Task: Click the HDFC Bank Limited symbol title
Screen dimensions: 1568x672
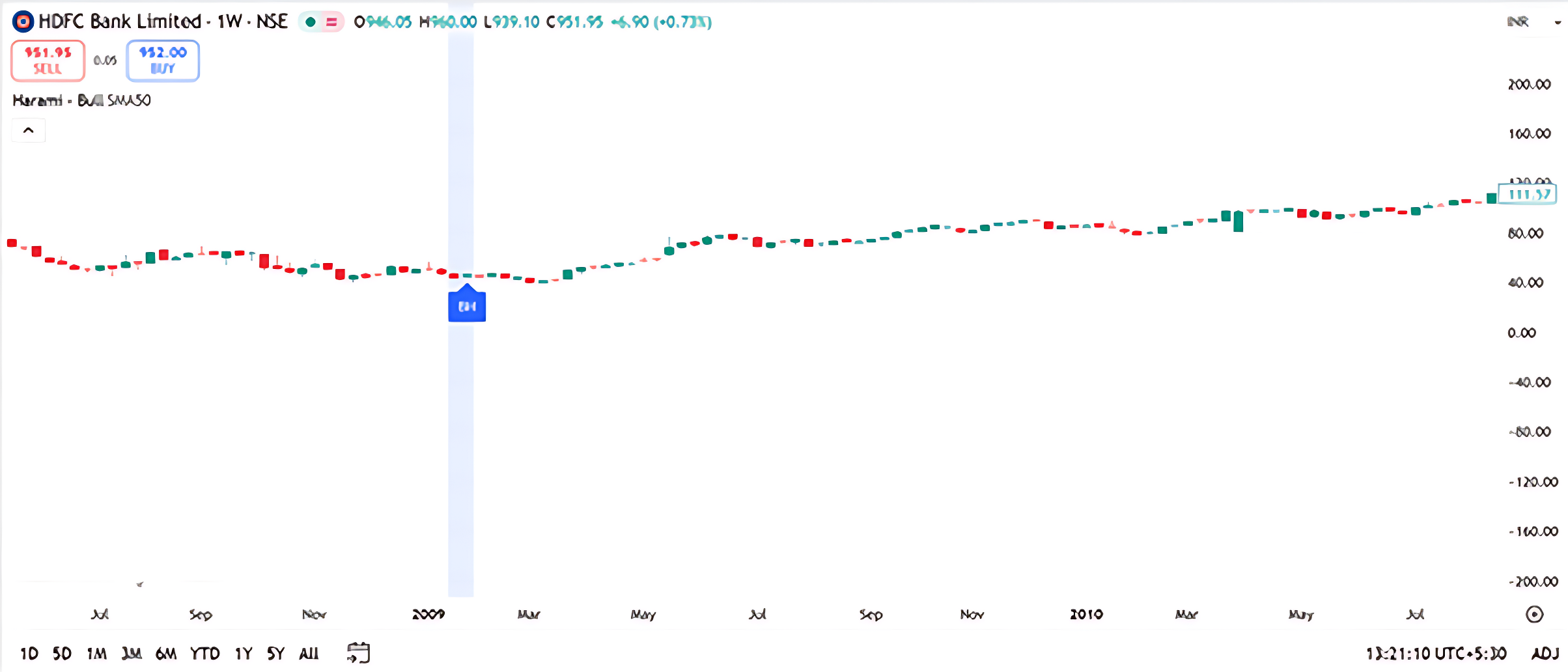Action: pyautogui.click(x=120, y=22)
